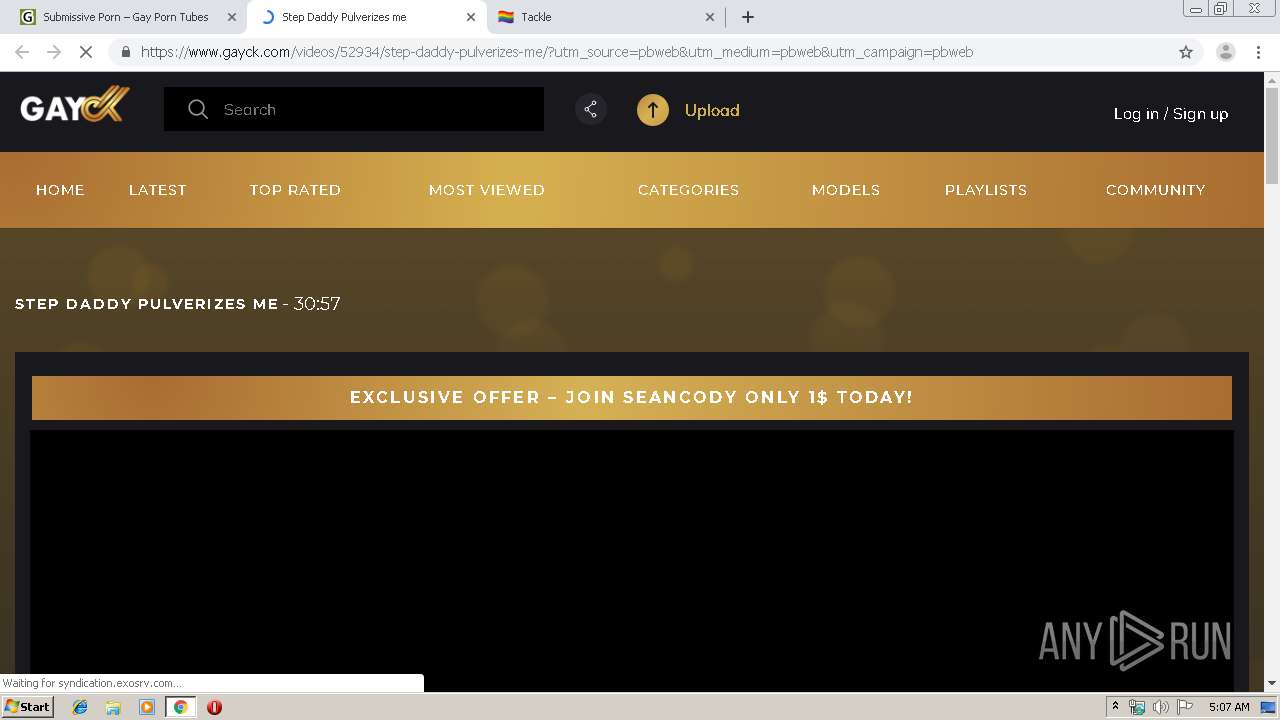This screenshot has height=720, width=1280.
Task: Focus the site Search field
Action: [354, 109]
